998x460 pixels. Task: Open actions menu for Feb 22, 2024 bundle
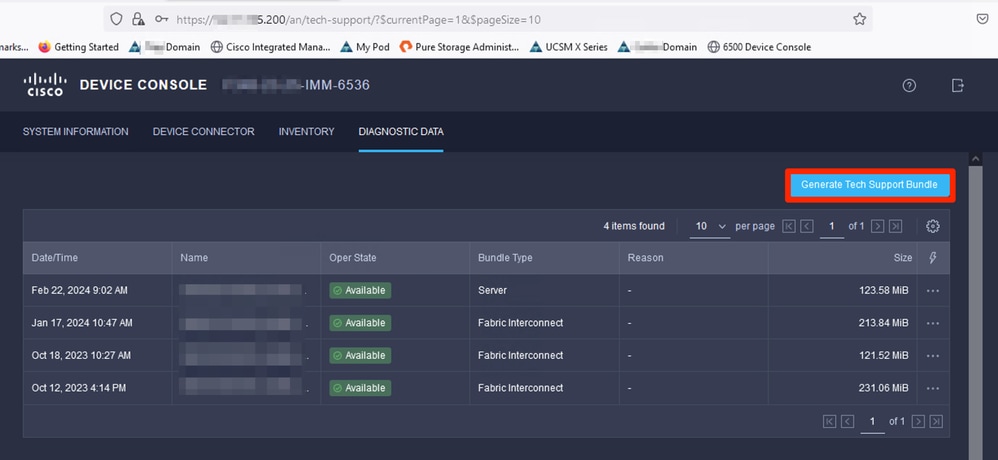tap(932, 291)
